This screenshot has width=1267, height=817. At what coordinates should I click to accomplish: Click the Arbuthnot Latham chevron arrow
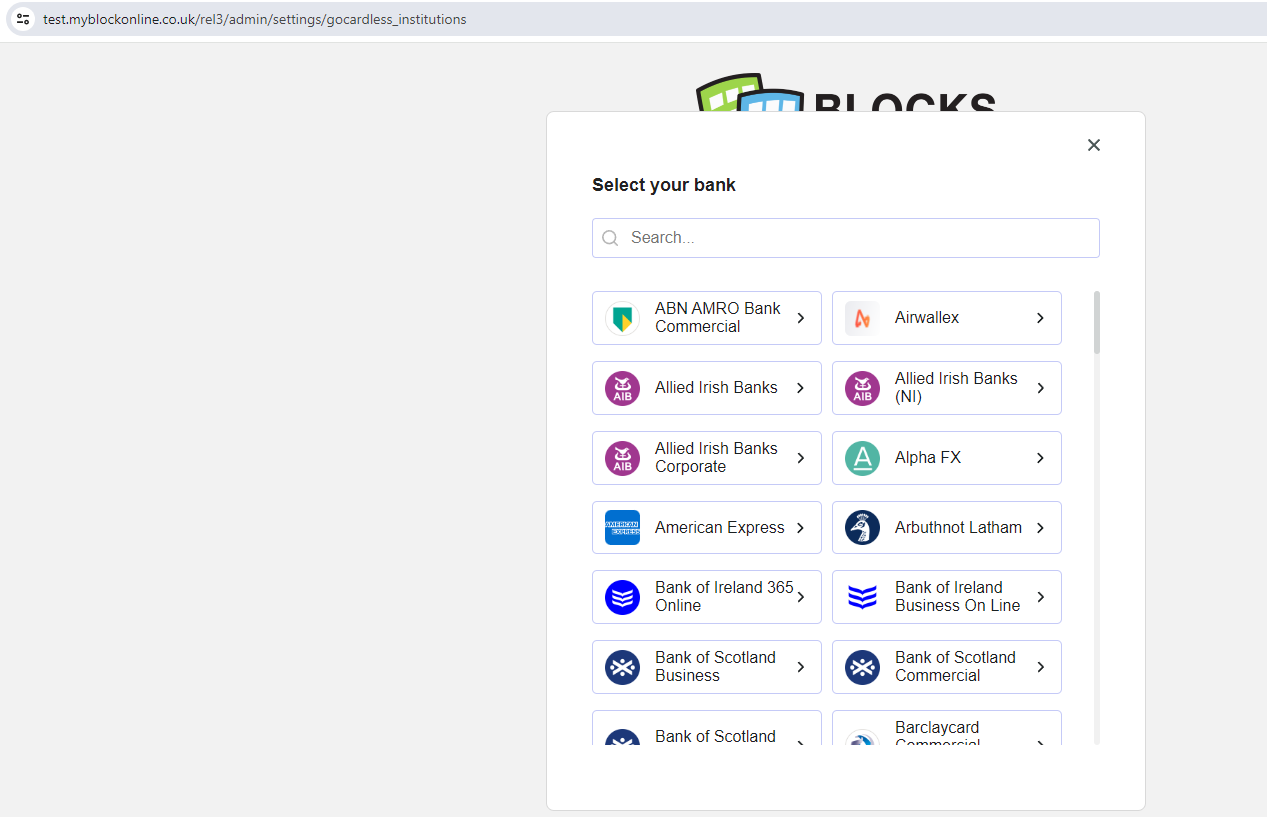(x=1041, y=528)
